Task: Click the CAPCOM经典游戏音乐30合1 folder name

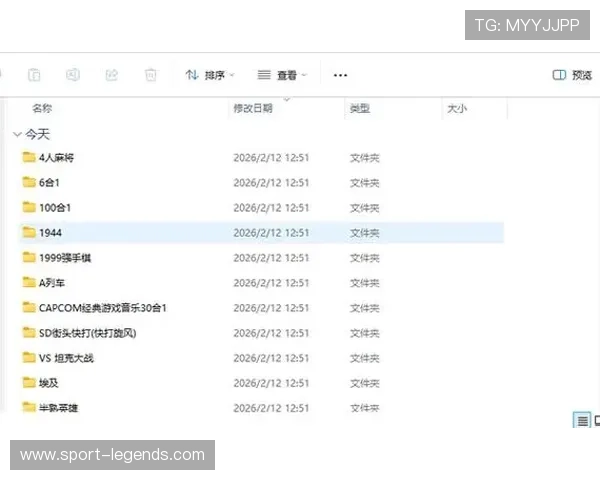Action: (103, 308)
